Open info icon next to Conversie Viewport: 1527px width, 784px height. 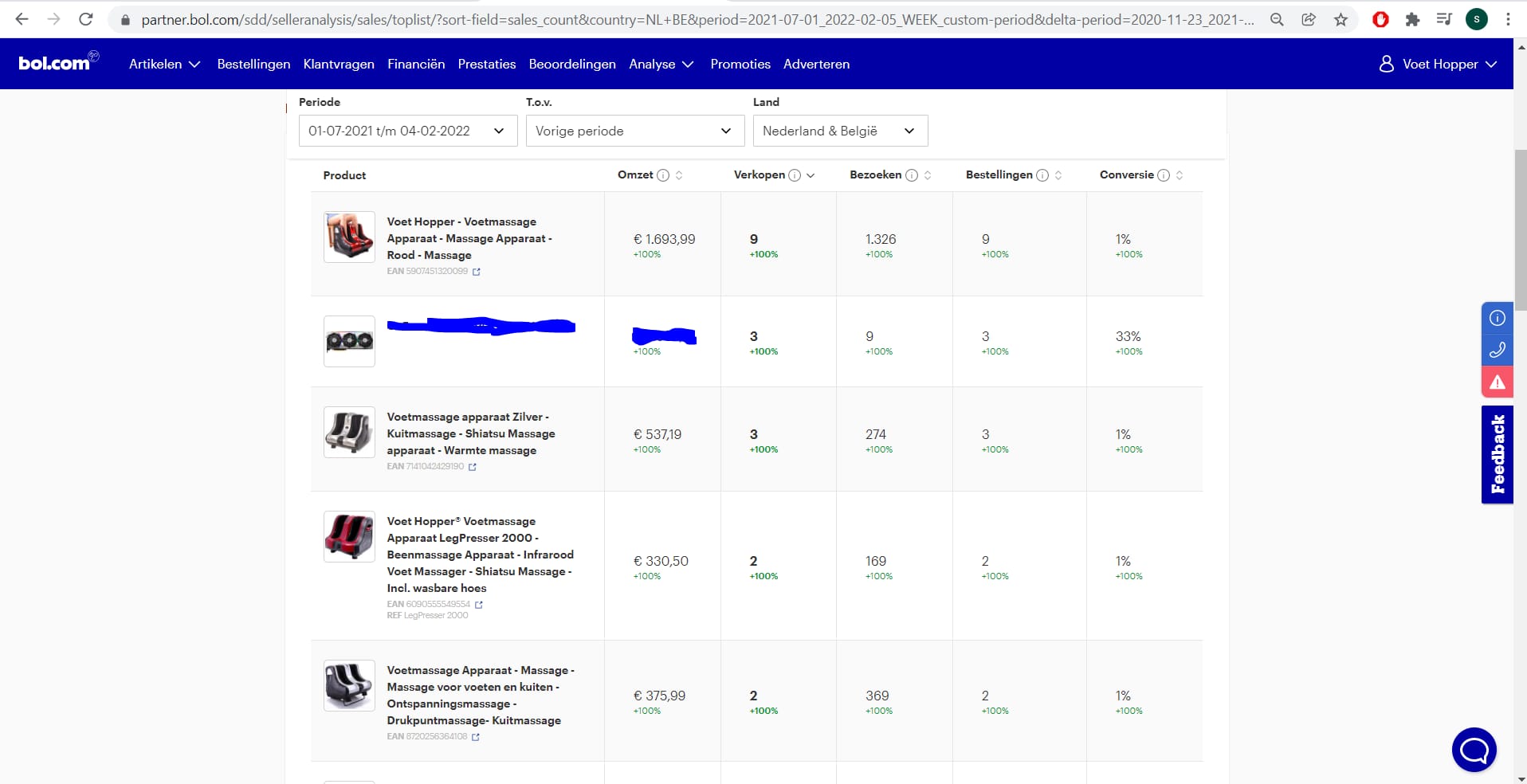tap(1164, 175)
